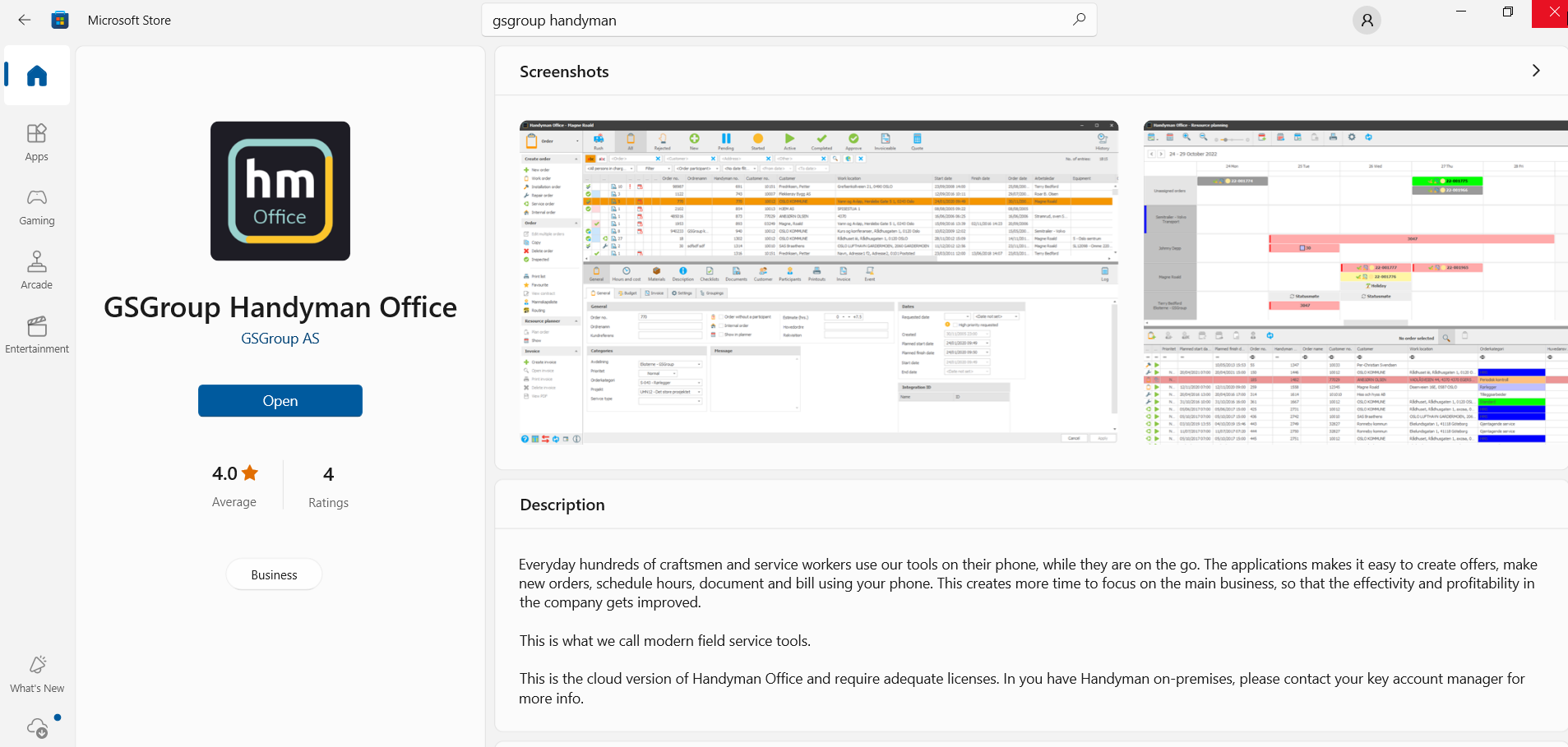
Task: Open the Entertainment sidebar section
Action: [x=37, y=334]
